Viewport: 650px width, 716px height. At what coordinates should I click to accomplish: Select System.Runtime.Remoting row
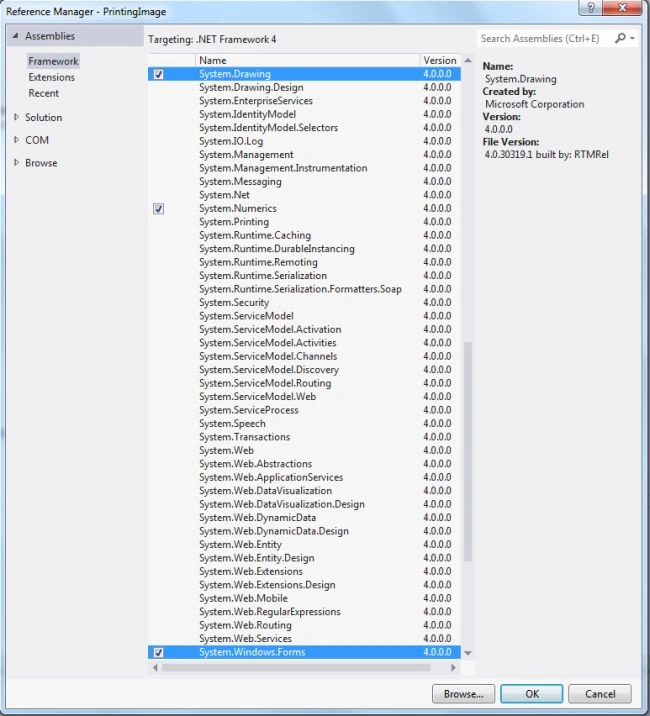304,262
